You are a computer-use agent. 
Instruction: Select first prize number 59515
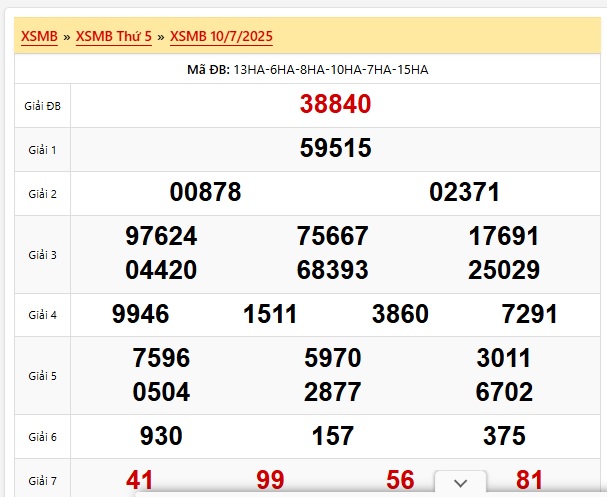click(x=335, y=148)
